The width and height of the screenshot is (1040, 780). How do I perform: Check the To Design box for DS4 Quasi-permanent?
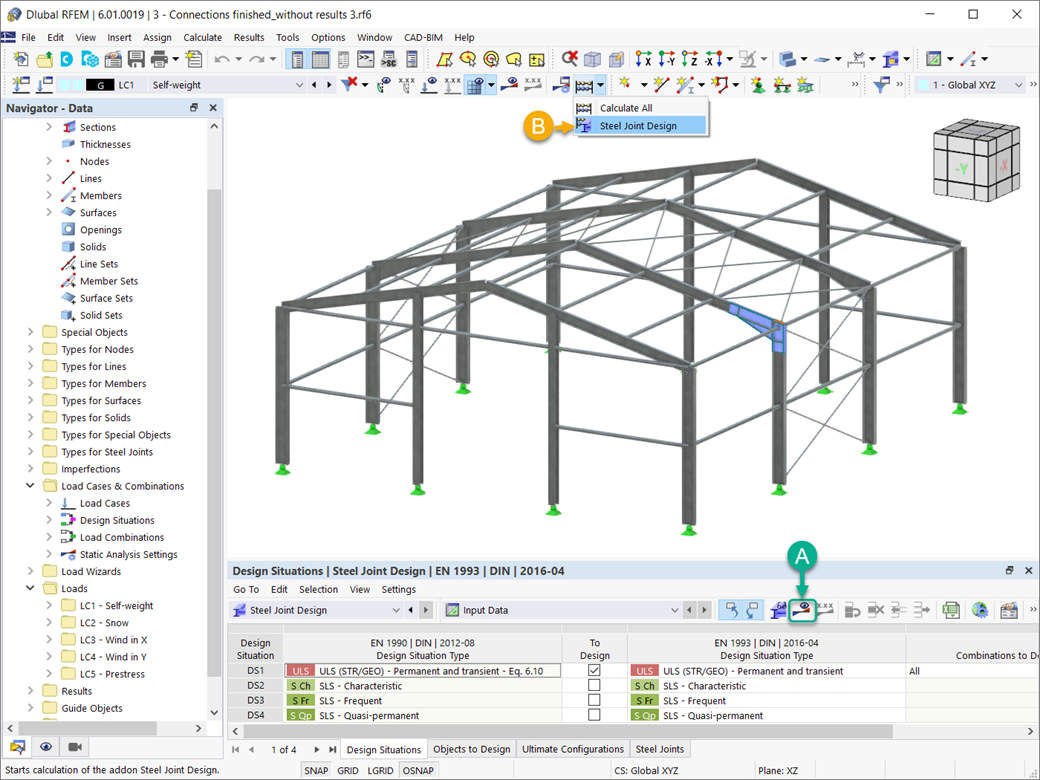coord(595,714)
